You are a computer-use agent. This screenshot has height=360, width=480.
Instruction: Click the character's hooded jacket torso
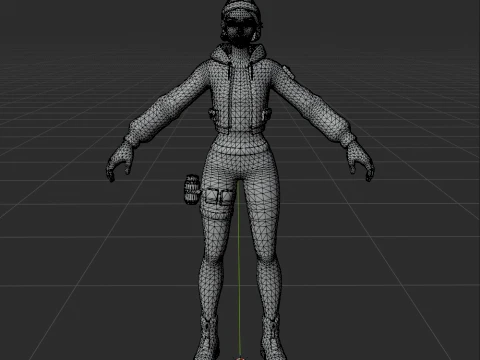pyautogui.click(x=239, y=90)
